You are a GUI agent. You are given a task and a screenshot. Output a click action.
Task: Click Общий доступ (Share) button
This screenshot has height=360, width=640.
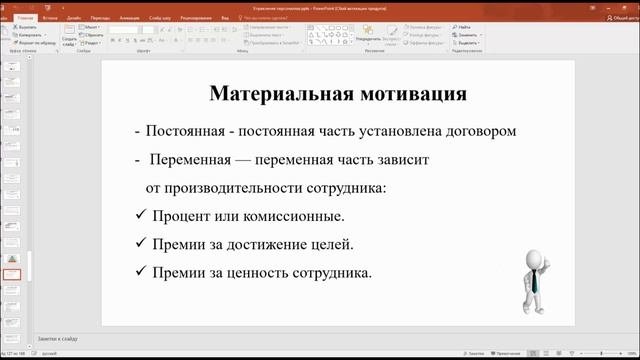click(x=623, y=18)
